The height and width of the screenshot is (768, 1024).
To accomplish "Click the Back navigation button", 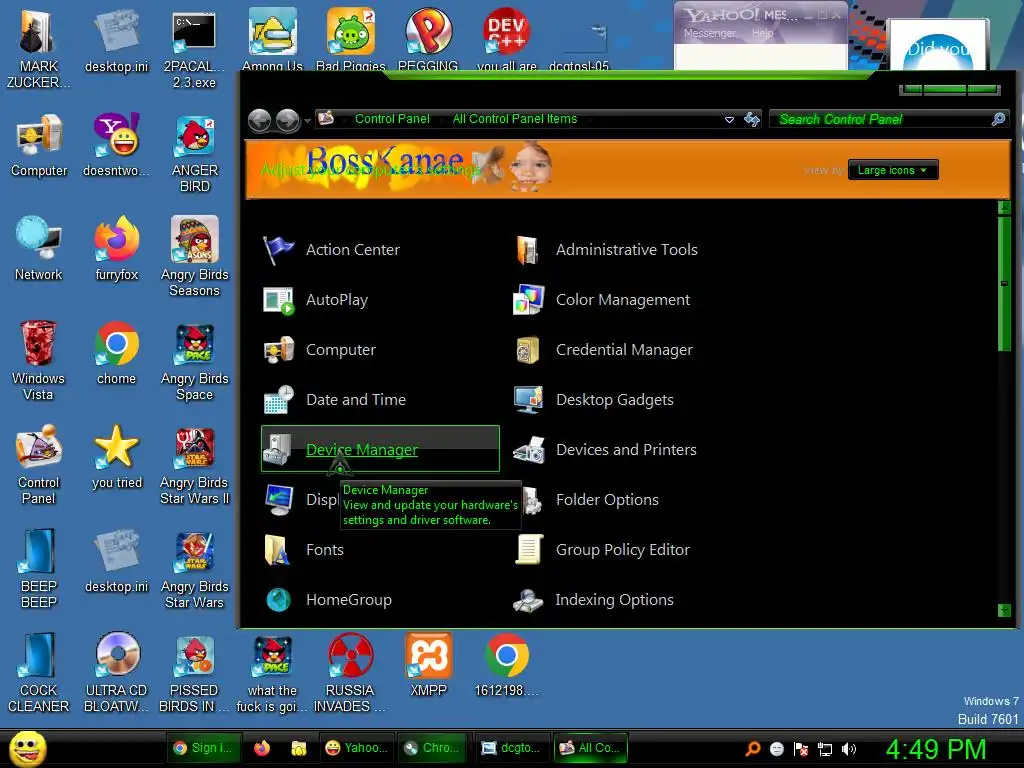I will [x=260, y=120].
